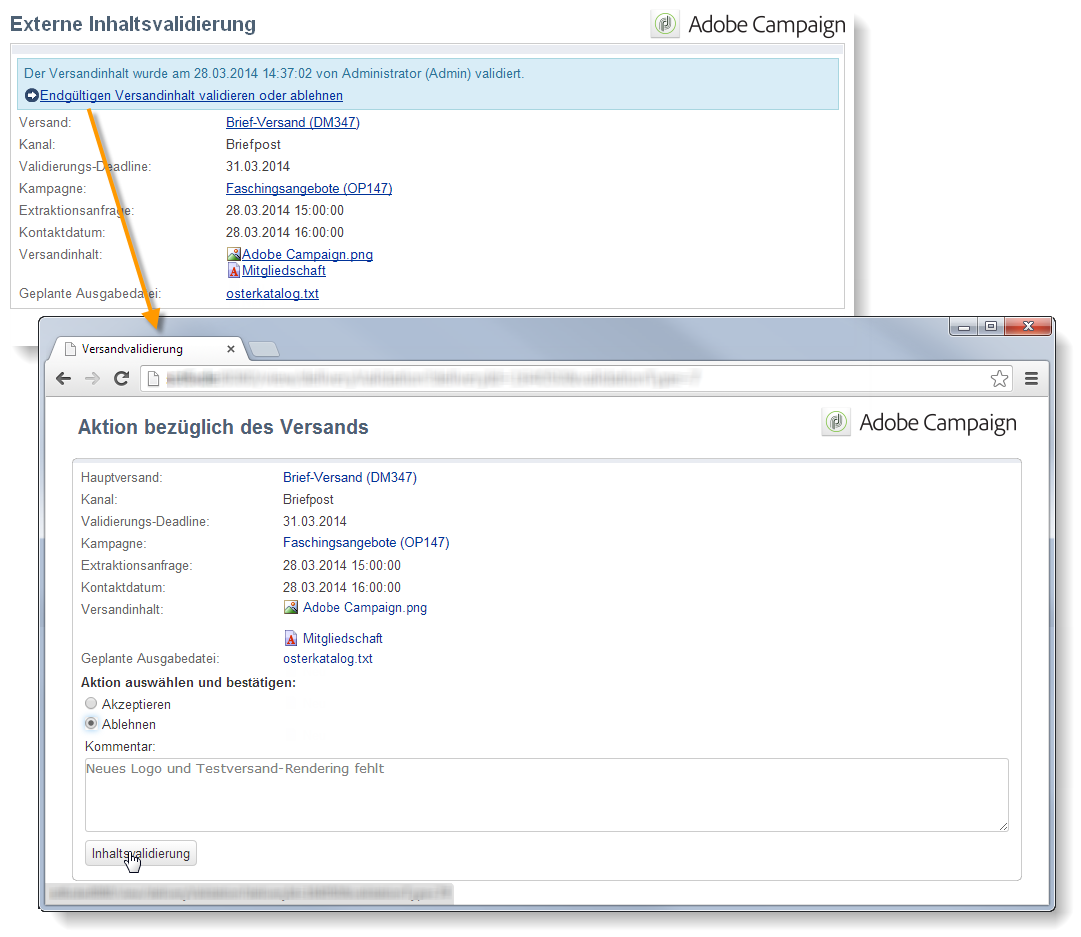Click the Kommentar textarea resize handle
The width and height of the screenshot is (1081, 937).
click(1003, 826)
